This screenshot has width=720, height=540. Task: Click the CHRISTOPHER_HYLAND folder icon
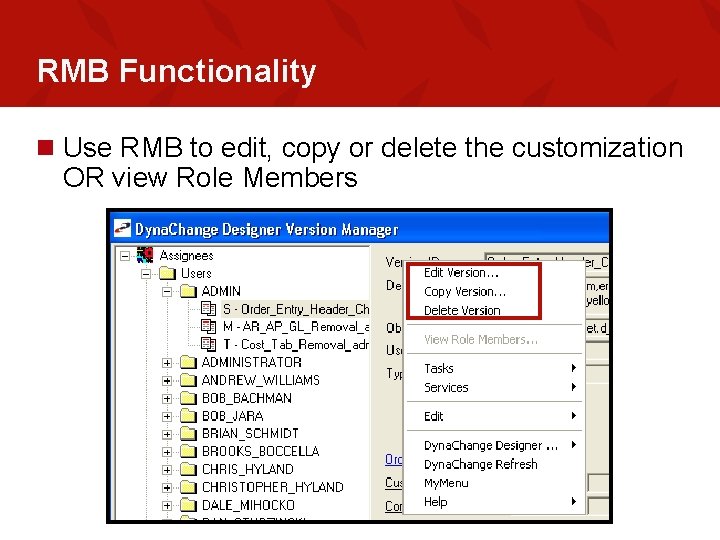point(188,487)
